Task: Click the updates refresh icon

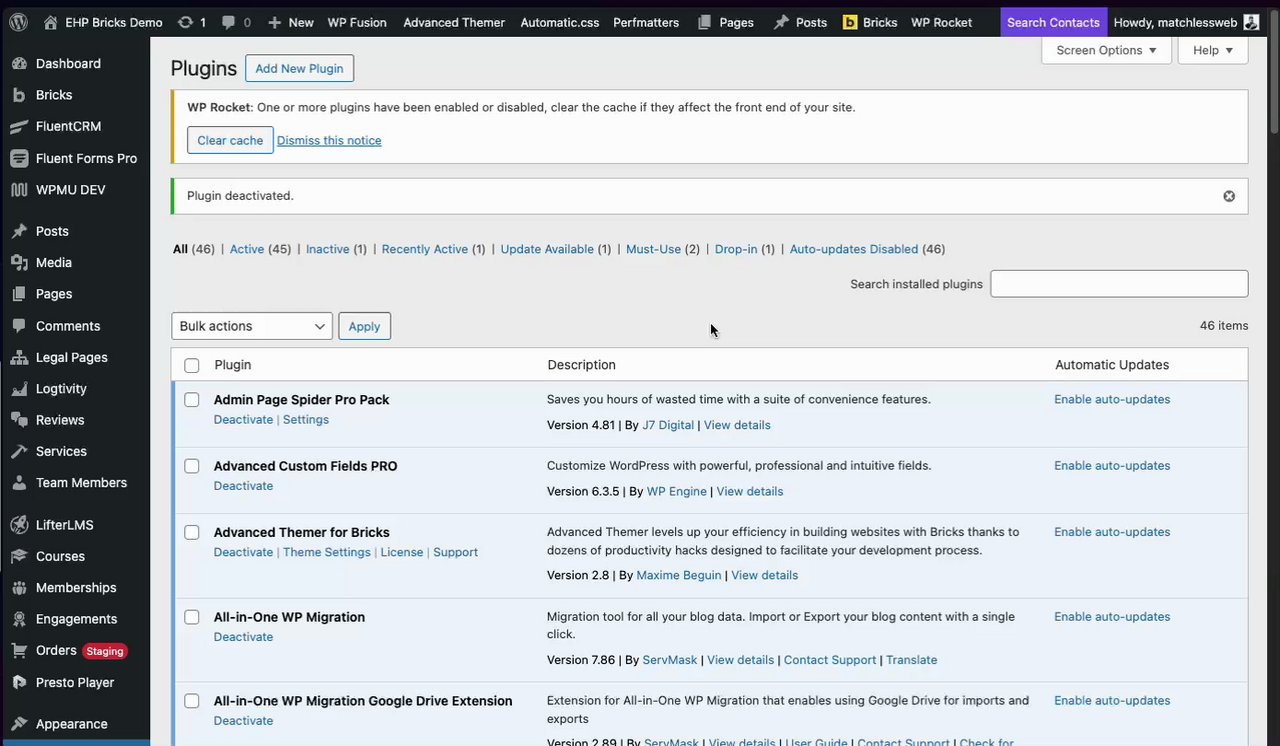Action: tap(185, 22)
